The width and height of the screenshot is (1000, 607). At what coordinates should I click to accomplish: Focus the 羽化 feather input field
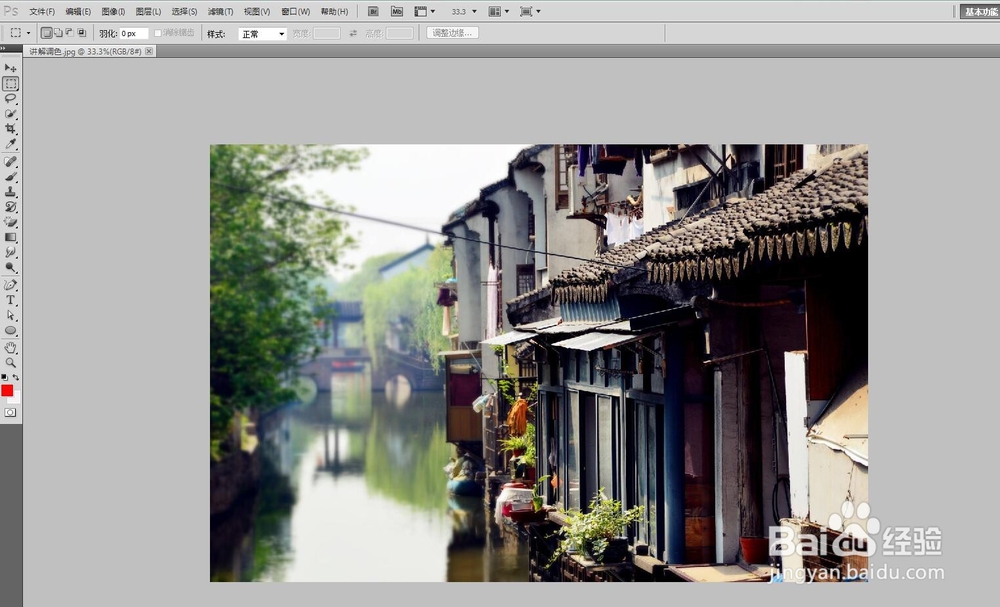pos(134,34)
